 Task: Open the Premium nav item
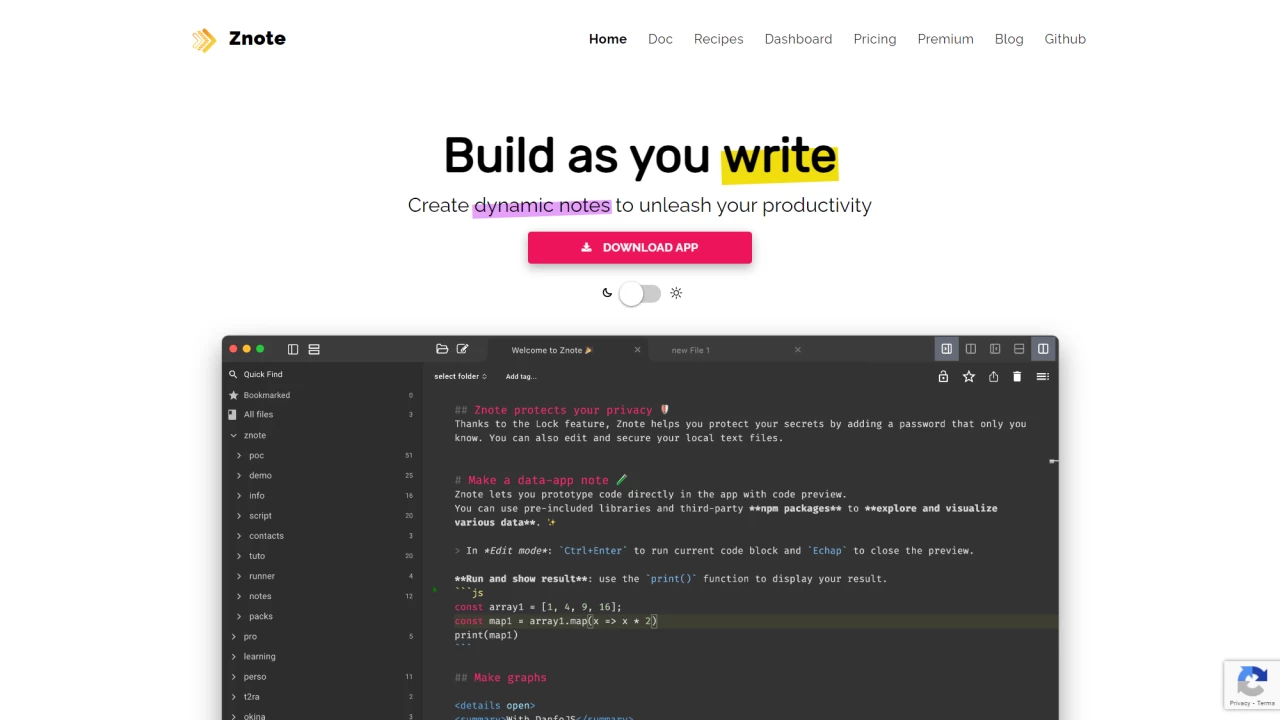coord(946,39)
